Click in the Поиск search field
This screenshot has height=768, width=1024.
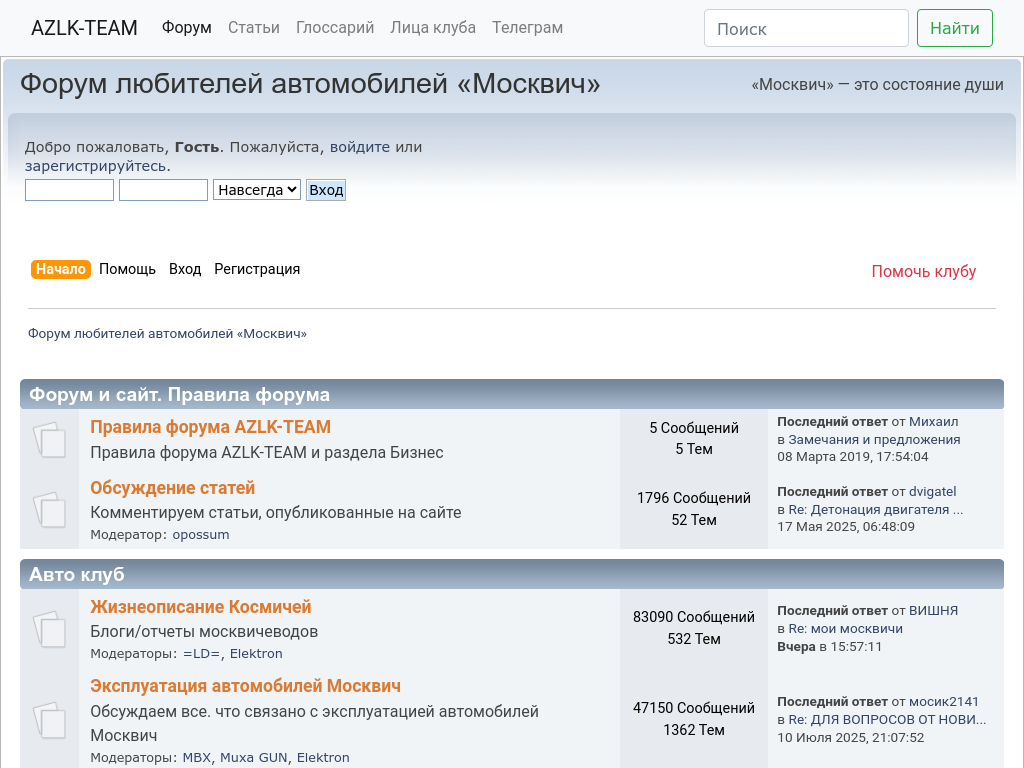tap(806, 28)
